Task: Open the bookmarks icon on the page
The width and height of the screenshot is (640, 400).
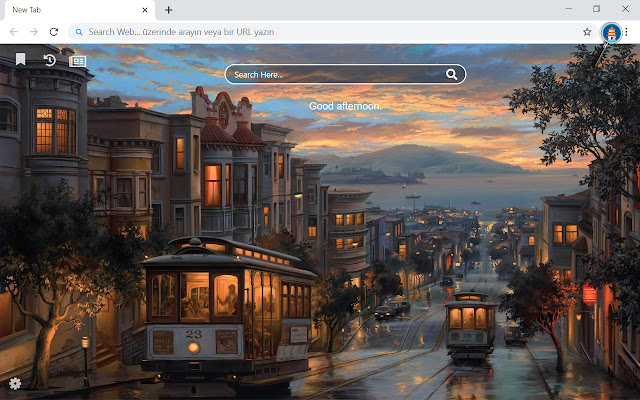Action: coord(20,60)
